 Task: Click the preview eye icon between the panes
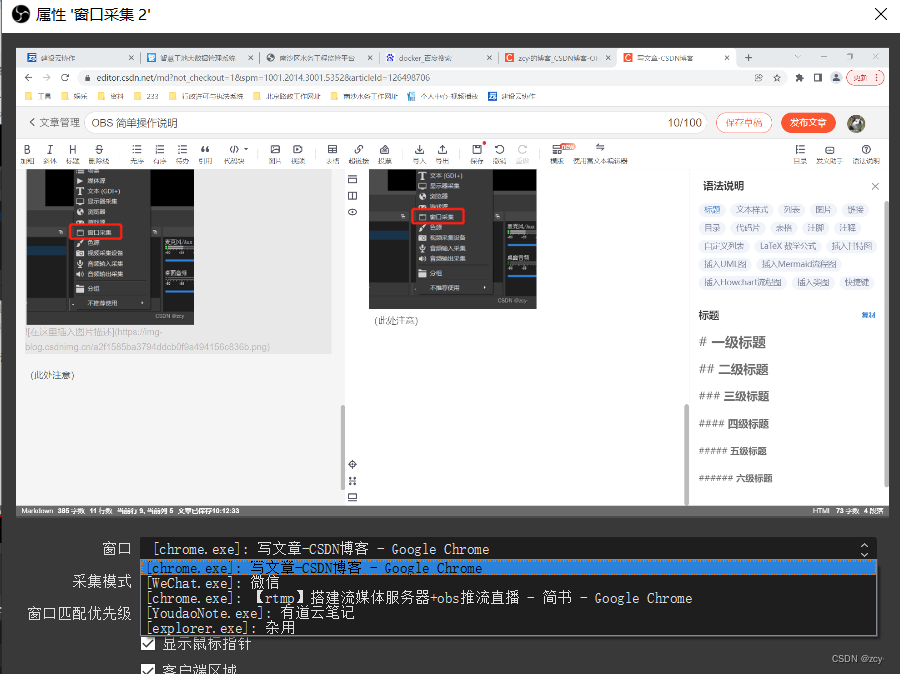(352, 212)
